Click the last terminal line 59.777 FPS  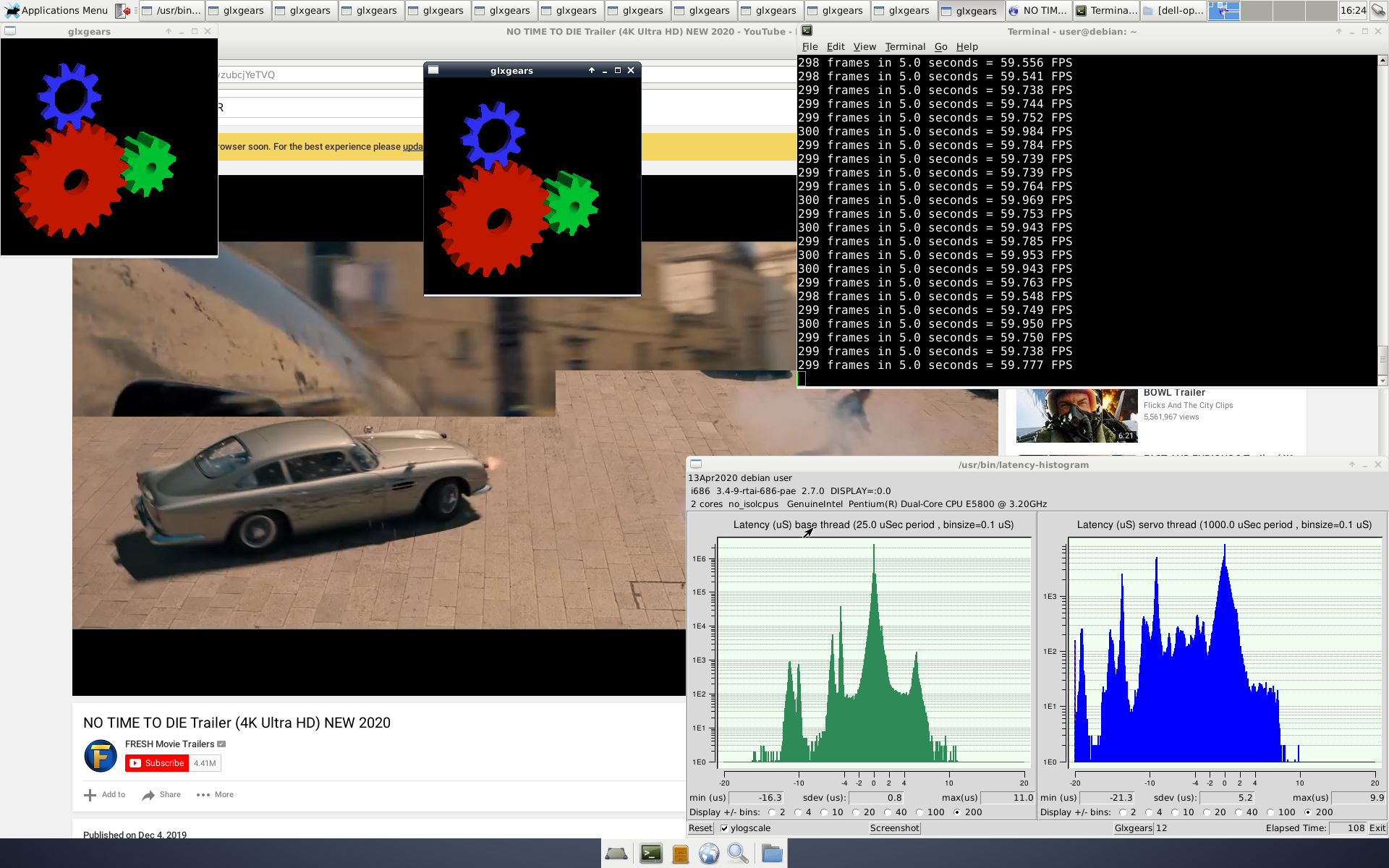(935, 365)
